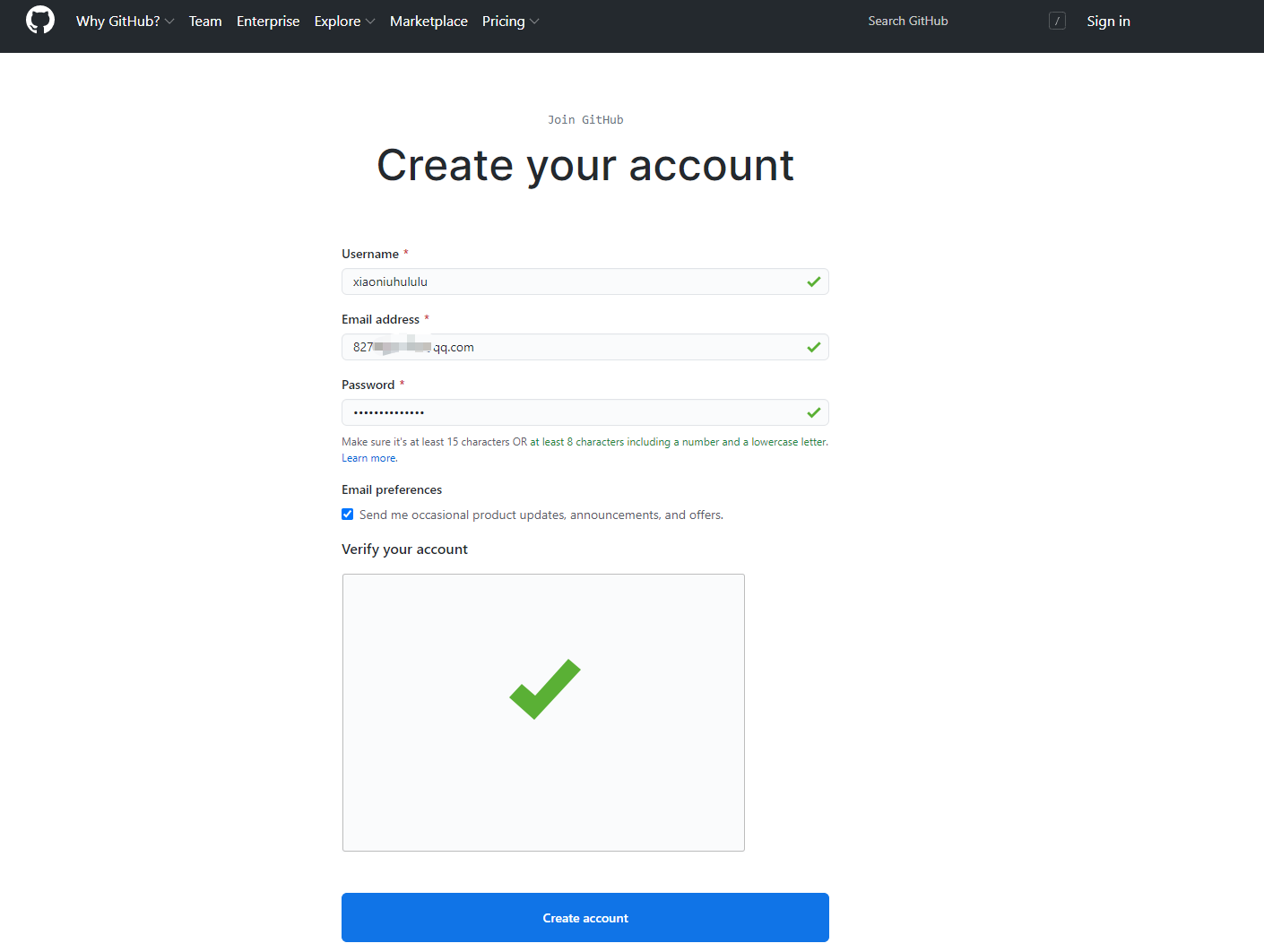
Task: Click the Email address input field
Action: pyautogui.click(x=585, y=347)
